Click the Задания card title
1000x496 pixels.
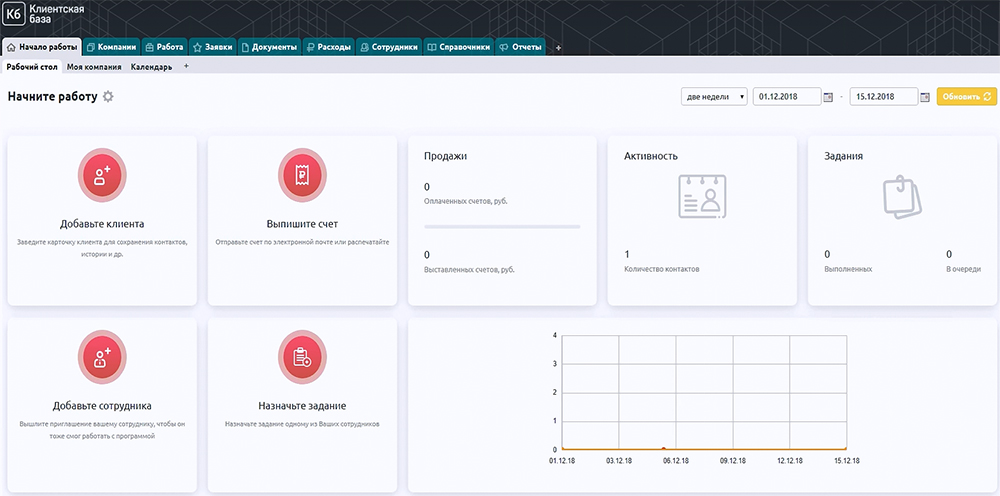[x=843, y=156]
